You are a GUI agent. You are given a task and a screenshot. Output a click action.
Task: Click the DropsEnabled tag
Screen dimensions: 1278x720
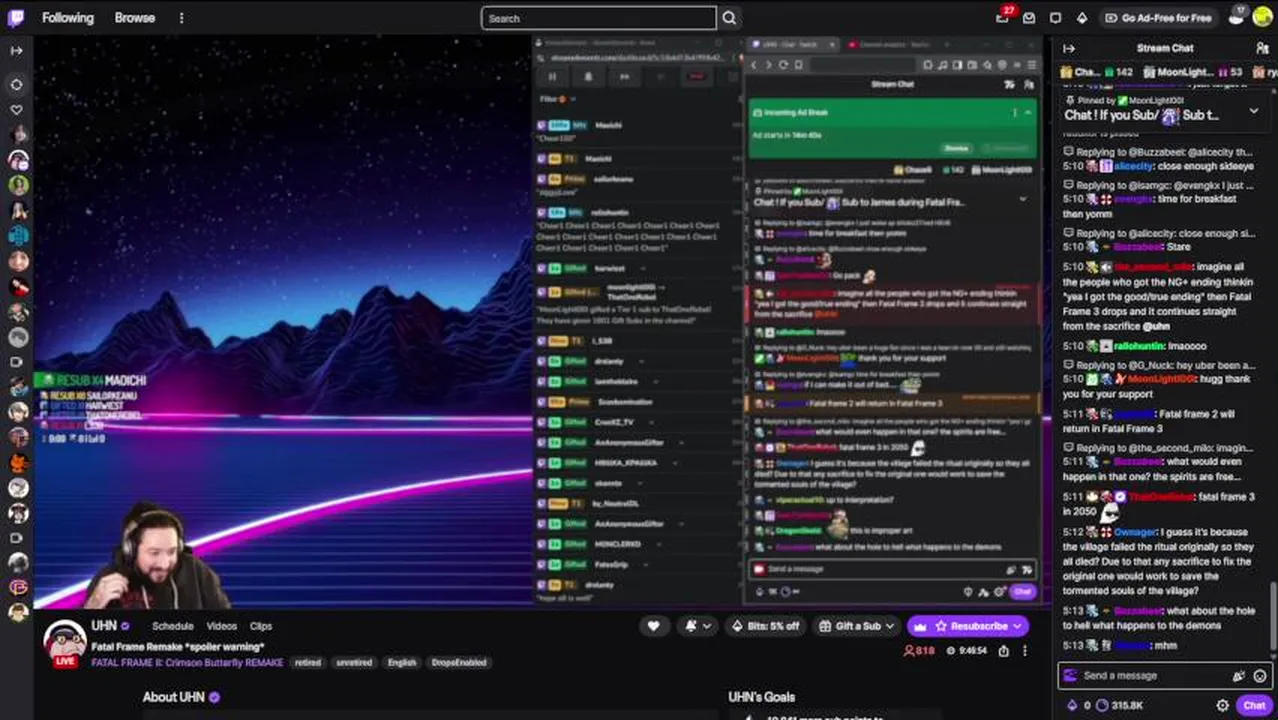pos(459,662)
